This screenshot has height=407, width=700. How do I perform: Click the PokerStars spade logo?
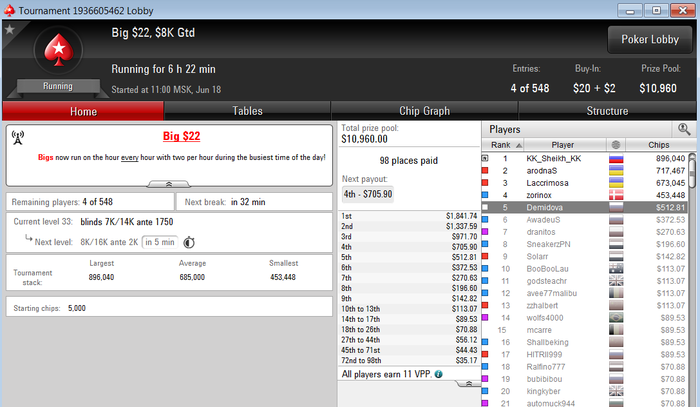tap(58, 50)
